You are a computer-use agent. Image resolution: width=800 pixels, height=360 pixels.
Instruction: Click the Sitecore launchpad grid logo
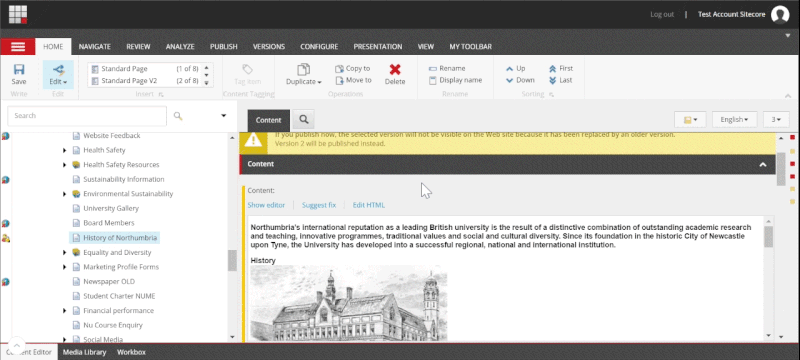pos(18,14)
